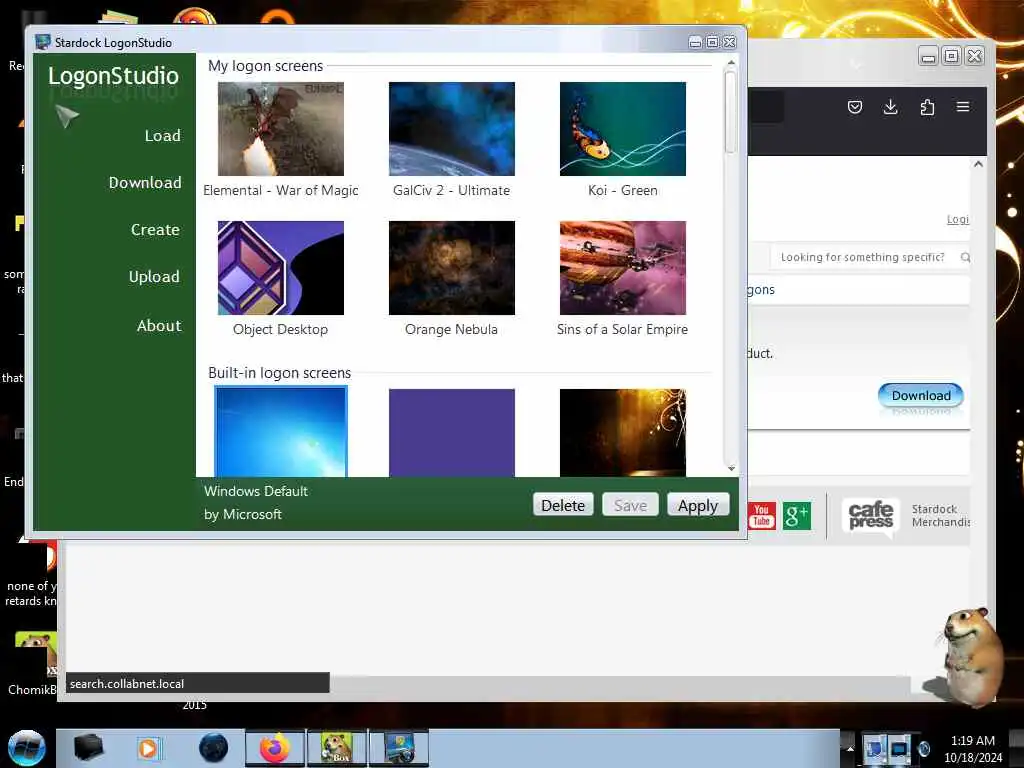Click the blue Download button on webpage
The image size is (1024, 768).
click(921, 395)
